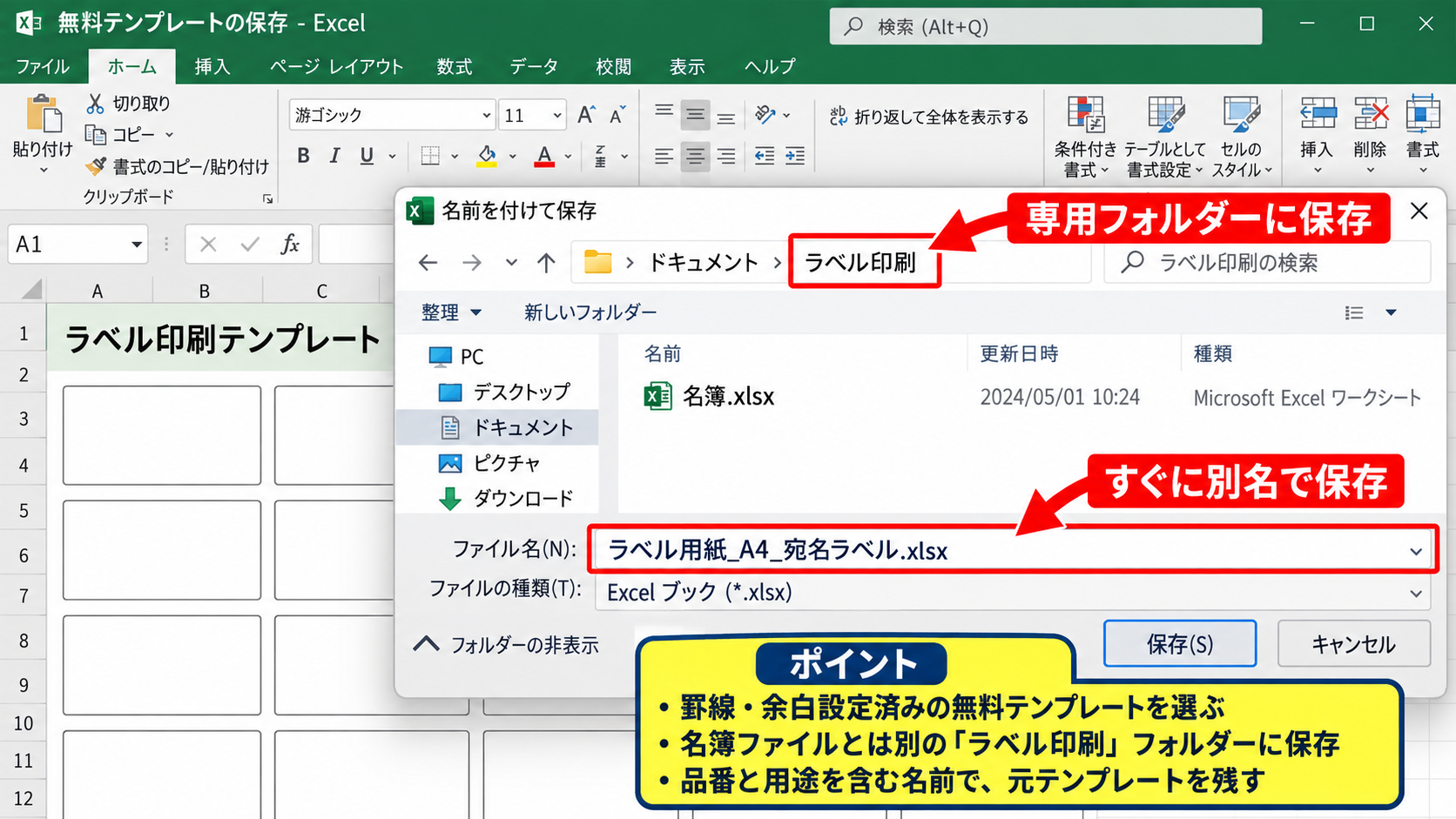Select the Format Painter (書式のコピー/貼り付け) brush

point(96,165)
